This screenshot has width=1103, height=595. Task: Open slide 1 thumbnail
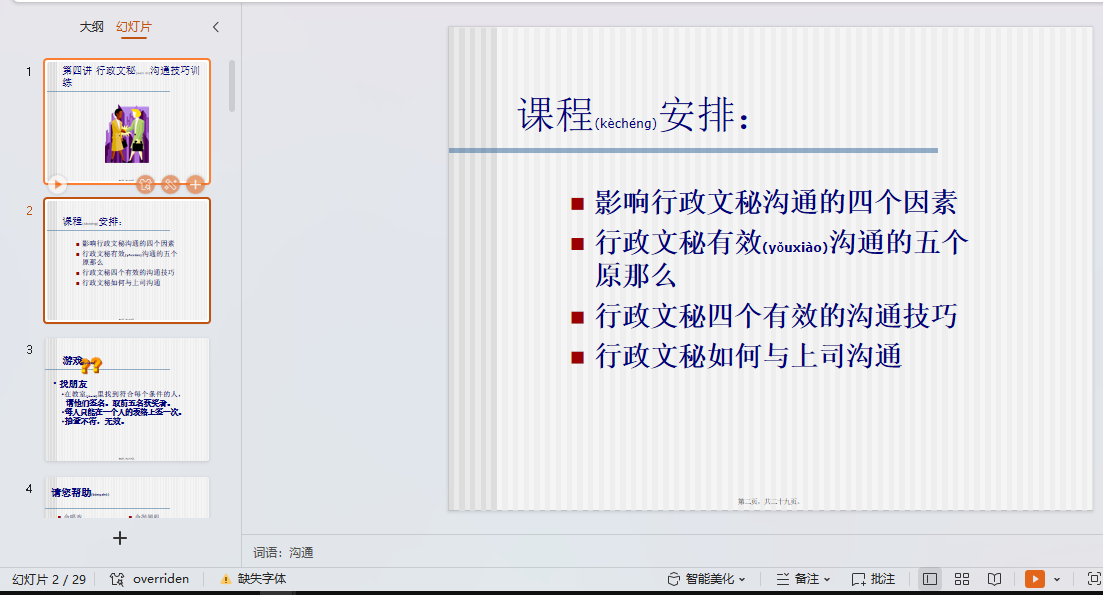point(127,121)
